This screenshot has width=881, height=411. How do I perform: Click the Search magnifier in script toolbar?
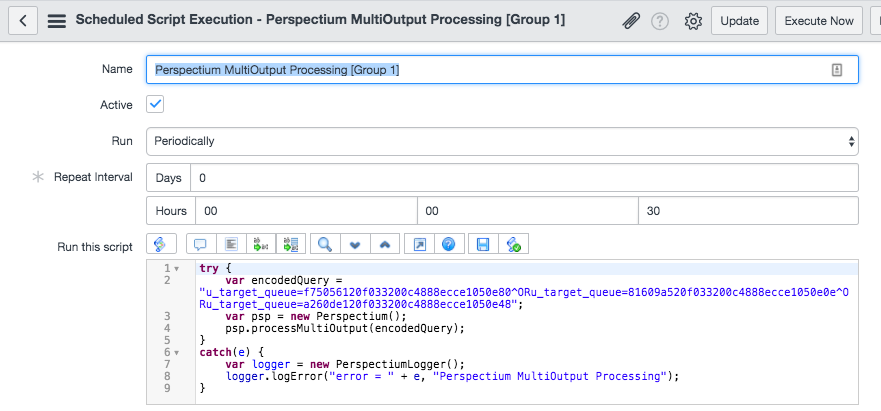325,244
